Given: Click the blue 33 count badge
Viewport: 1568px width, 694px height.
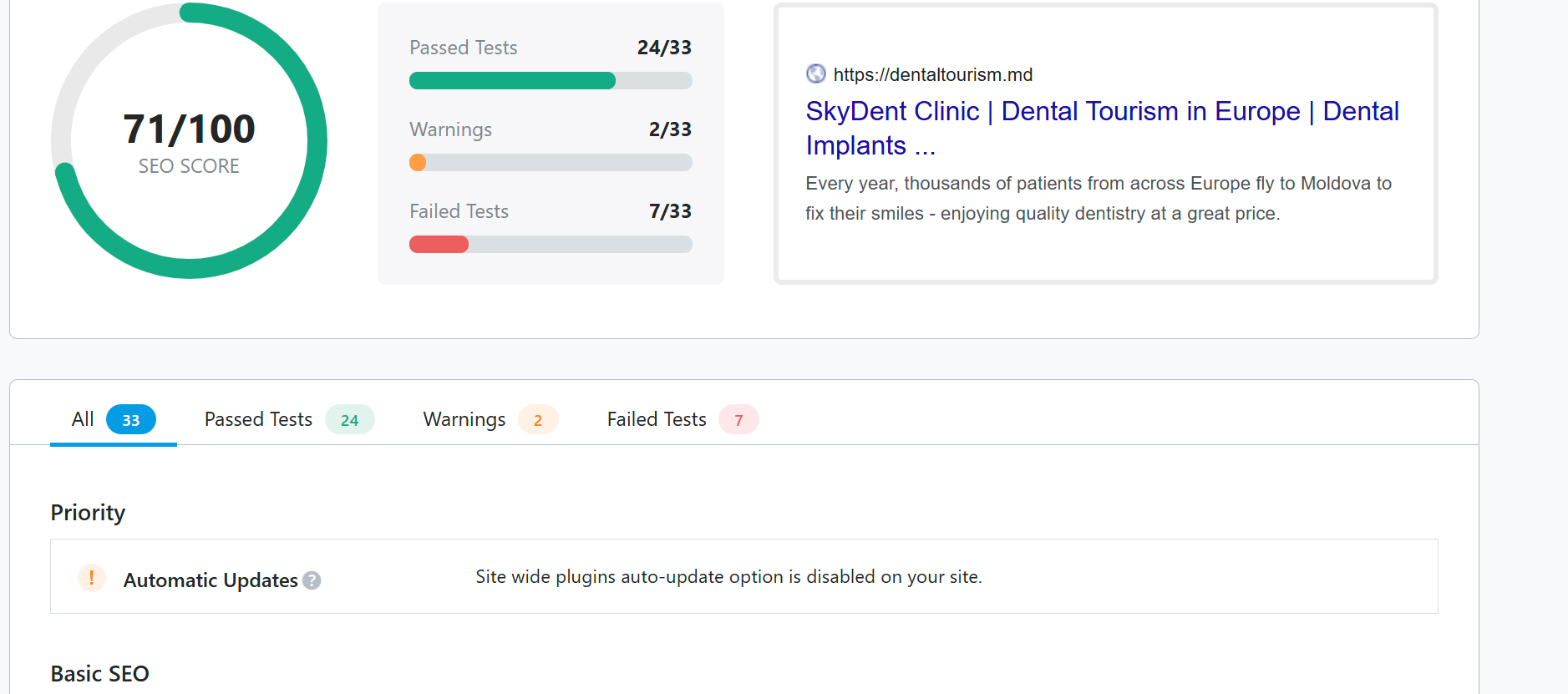Looking at the screenshot, I should pyautogui.click(x=131, y=420).
